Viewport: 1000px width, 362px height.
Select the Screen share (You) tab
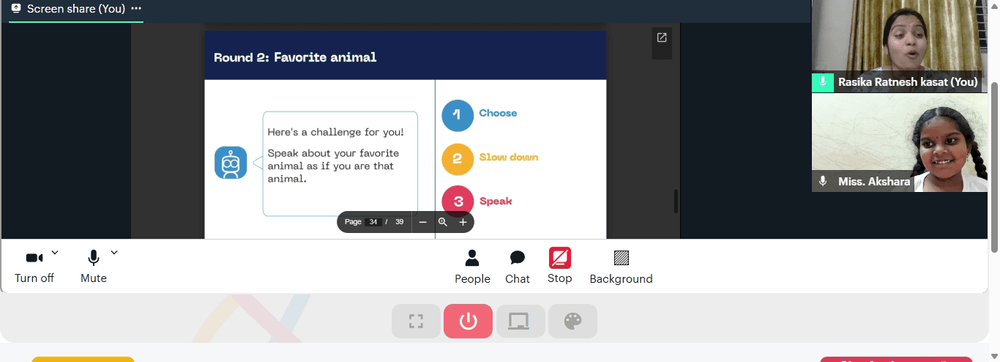click(x=76, y=10)
